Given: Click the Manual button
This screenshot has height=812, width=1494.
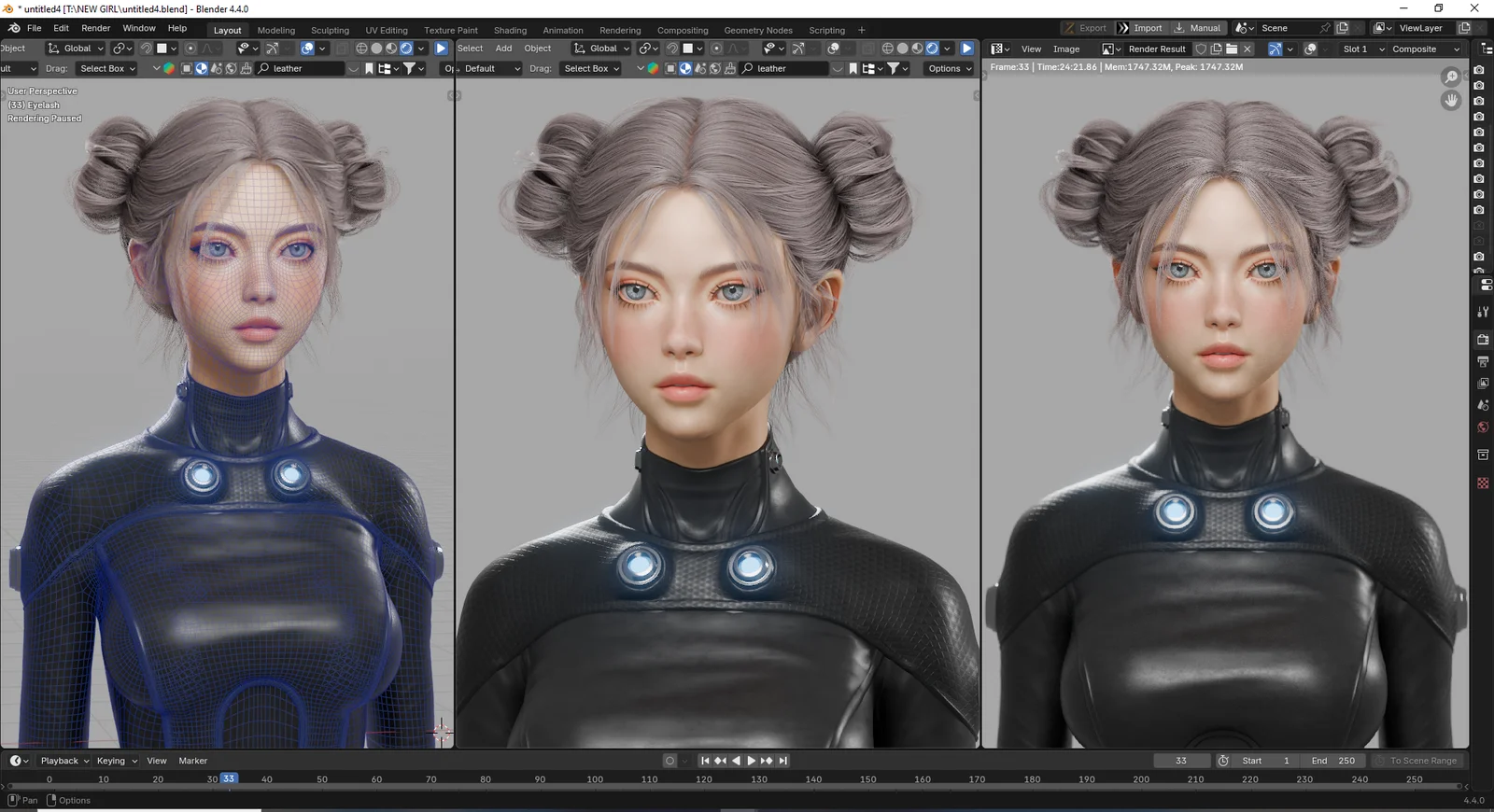Looking at the screenshot, I should [1198, 28].
